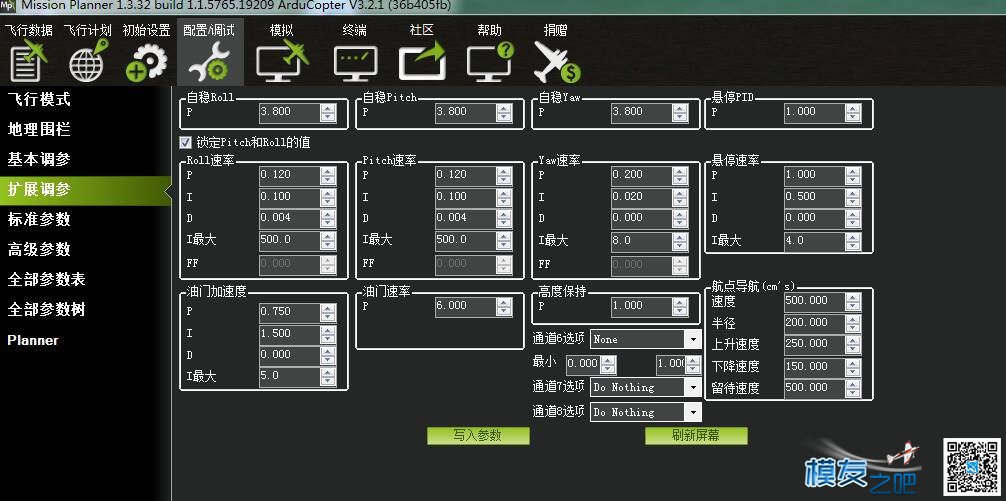Adjust the 悬停速率 P spinner arrows

tap(853, 176)
